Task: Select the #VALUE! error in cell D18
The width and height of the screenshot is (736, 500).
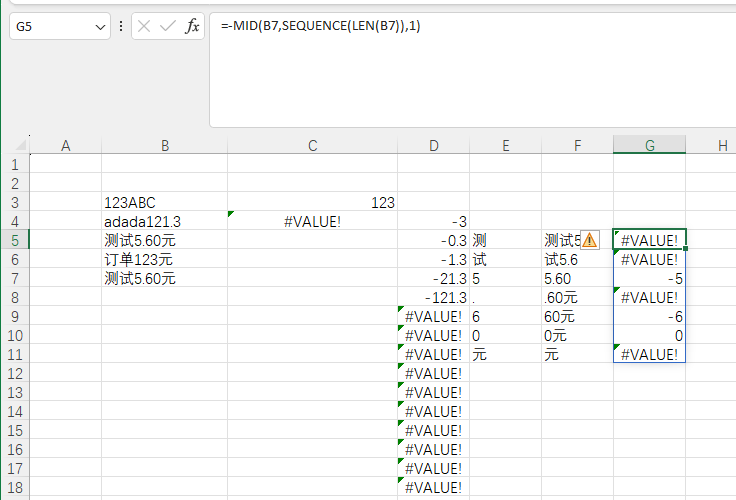Action: click(x=434, y=487)
